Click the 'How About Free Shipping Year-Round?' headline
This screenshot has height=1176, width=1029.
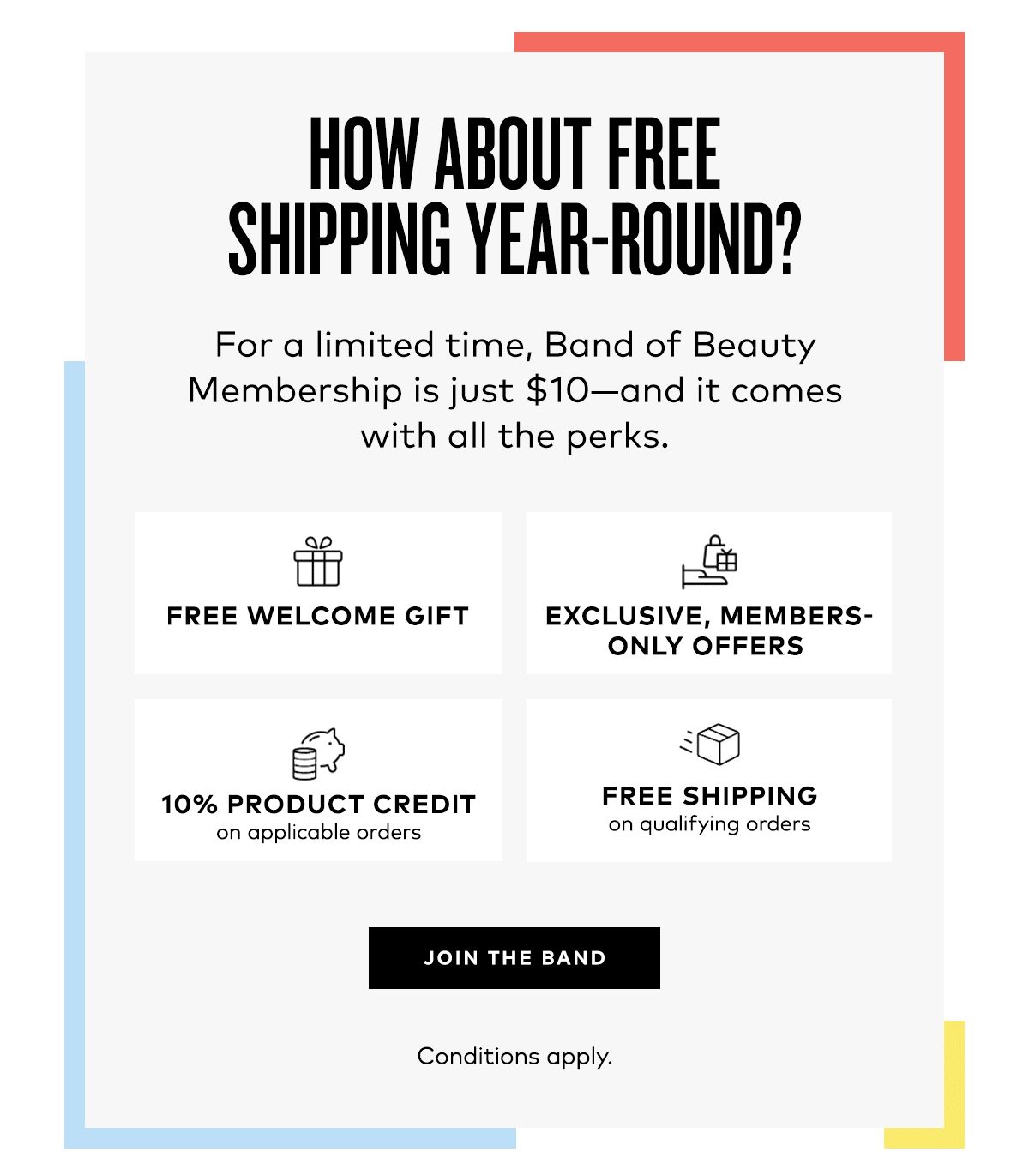pyautogui.click(x=514, y=196)
